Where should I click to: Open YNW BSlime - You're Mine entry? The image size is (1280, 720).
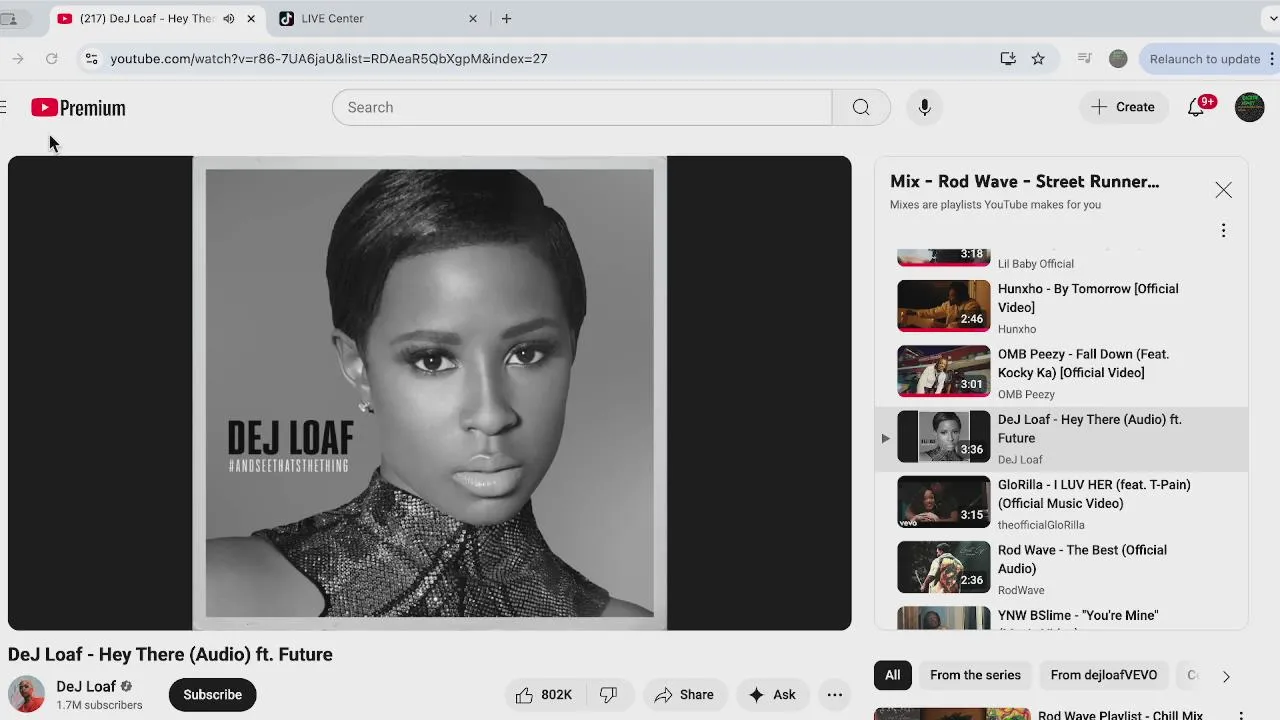1061,618
